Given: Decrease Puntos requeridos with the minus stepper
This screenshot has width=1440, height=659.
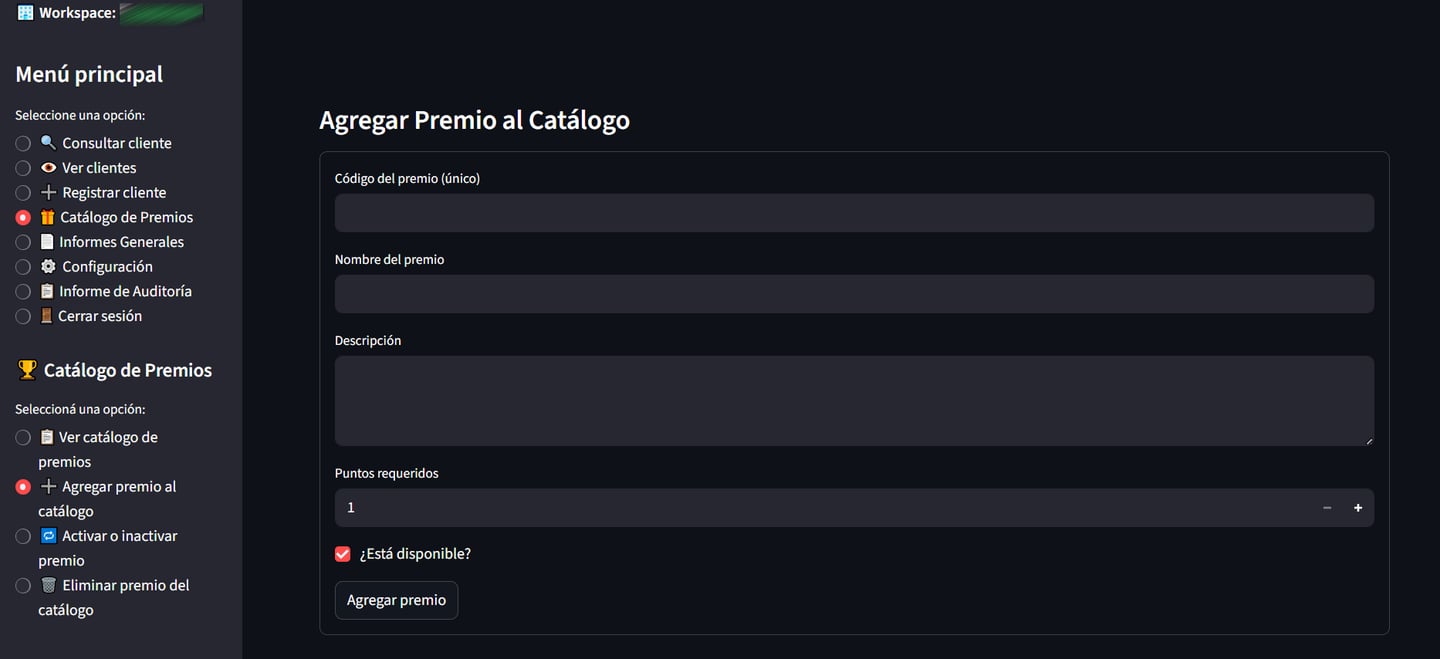Looking at the screenshot, I should point(1327,508).
